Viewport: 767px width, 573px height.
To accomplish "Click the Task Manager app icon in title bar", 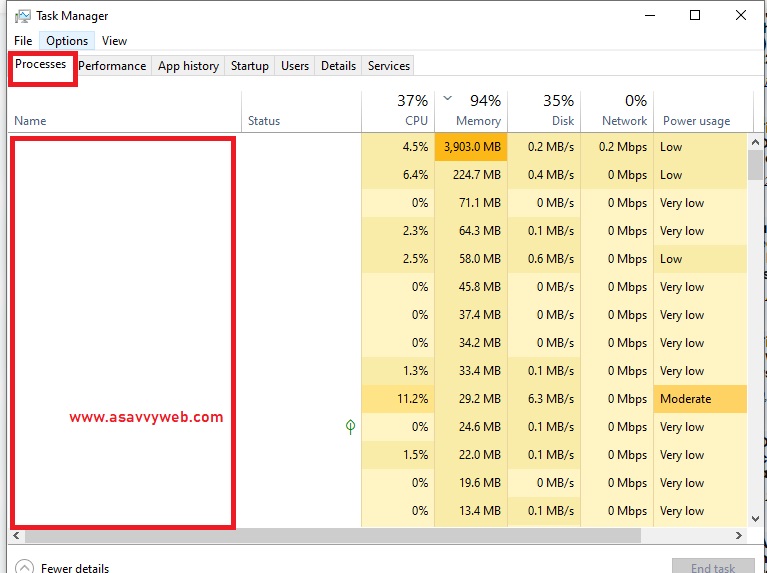I will pyautogui.click(x=22, y=16).
